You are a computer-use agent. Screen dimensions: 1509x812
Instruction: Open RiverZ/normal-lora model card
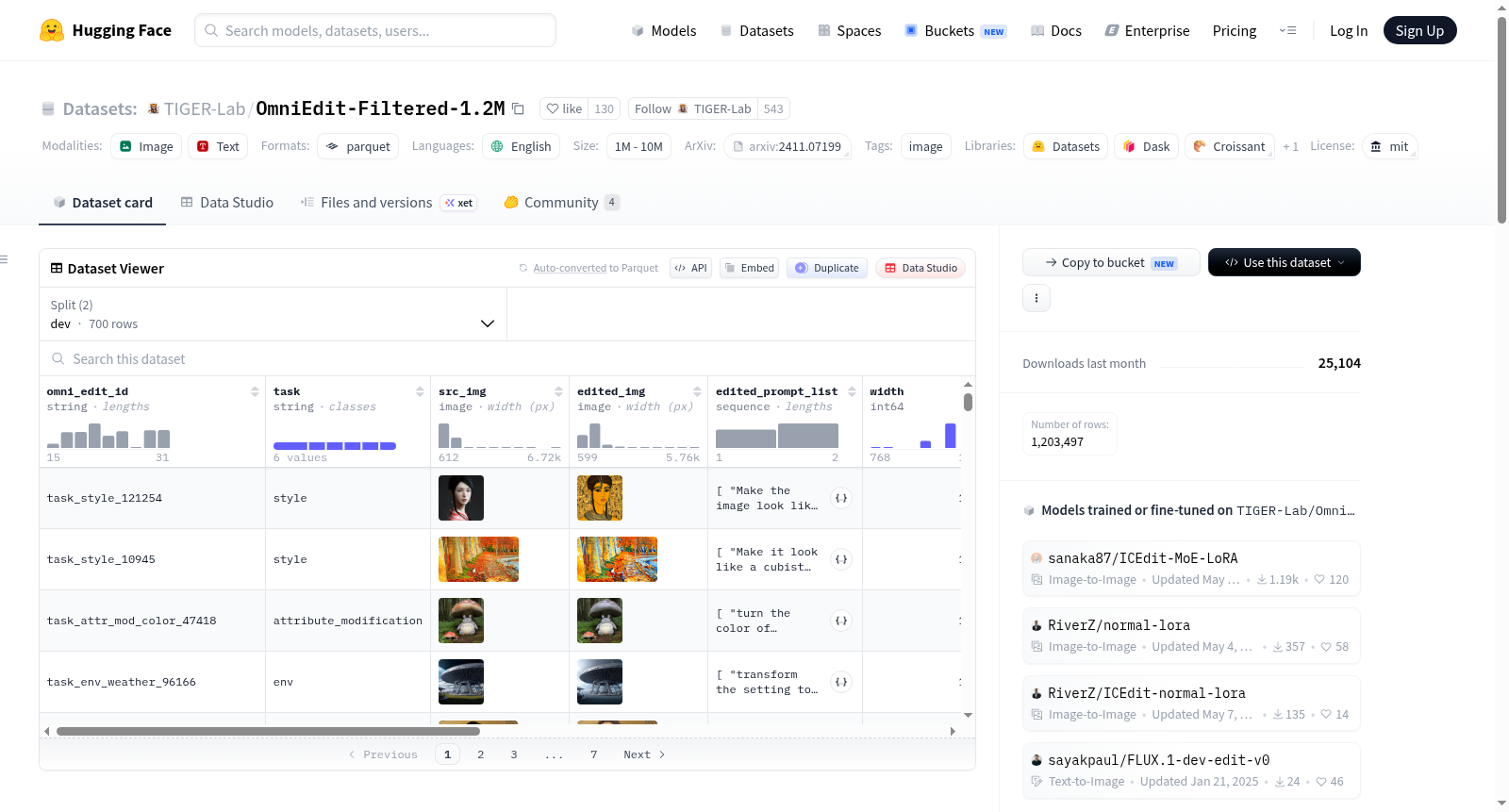pyautogui.click(x=1191, y=636)
